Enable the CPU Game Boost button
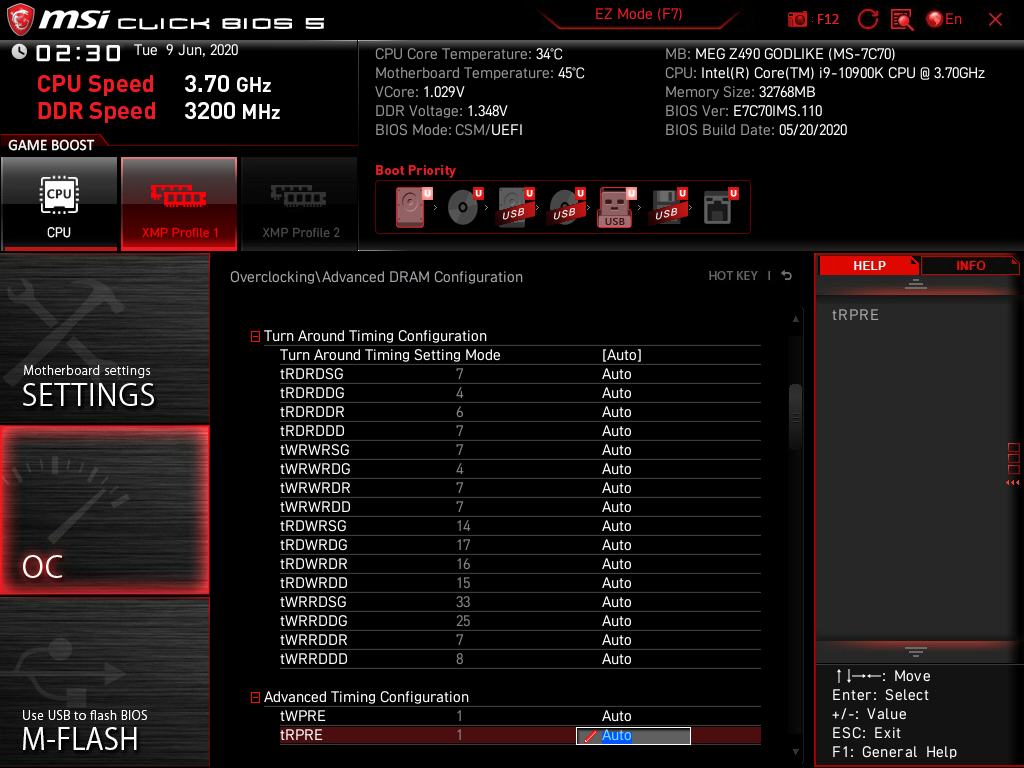This screenshot has width=1024, height=768. [59, 203]
